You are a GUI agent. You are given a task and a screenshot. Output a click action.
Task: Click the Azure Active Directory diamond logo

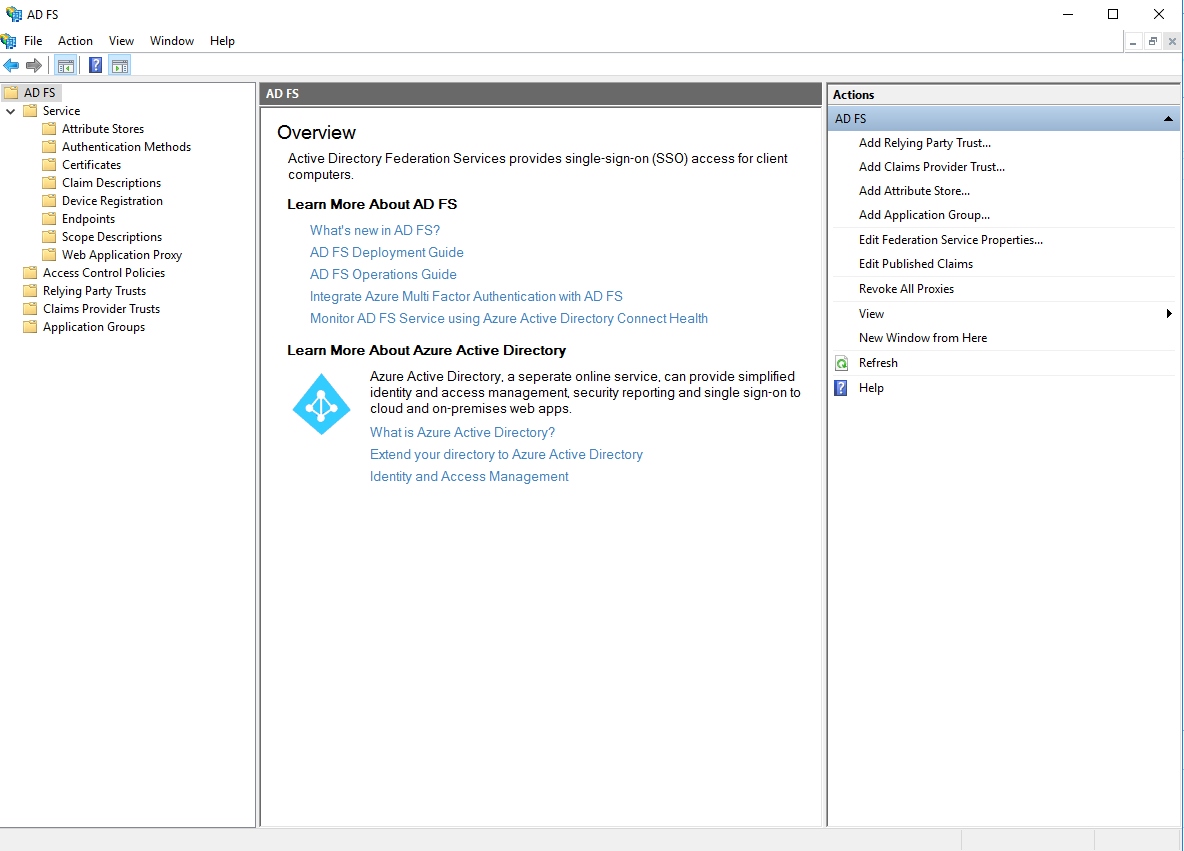321,404
